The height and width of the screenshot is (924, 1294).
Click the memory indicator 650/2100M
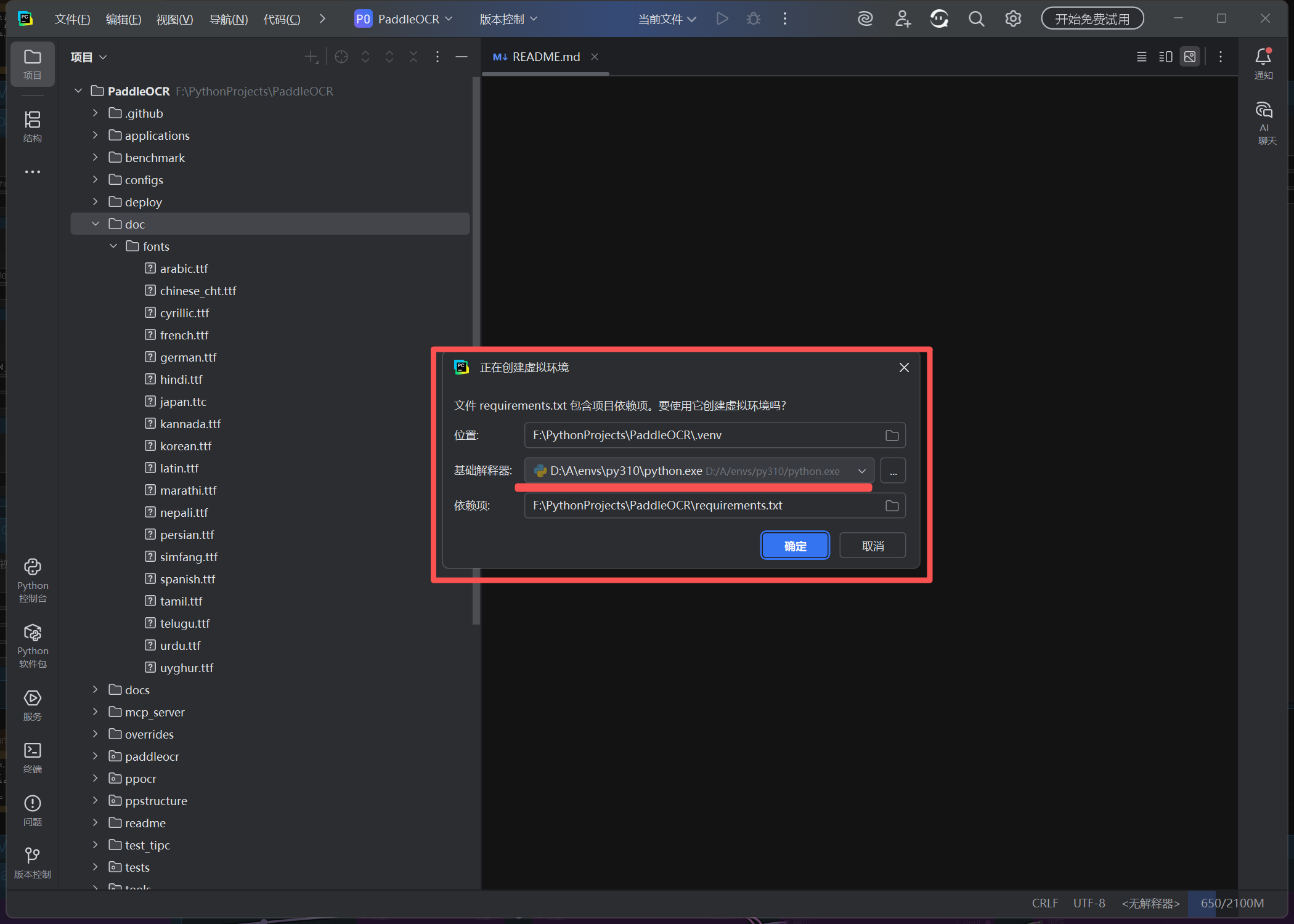[x=1232, y=903]
